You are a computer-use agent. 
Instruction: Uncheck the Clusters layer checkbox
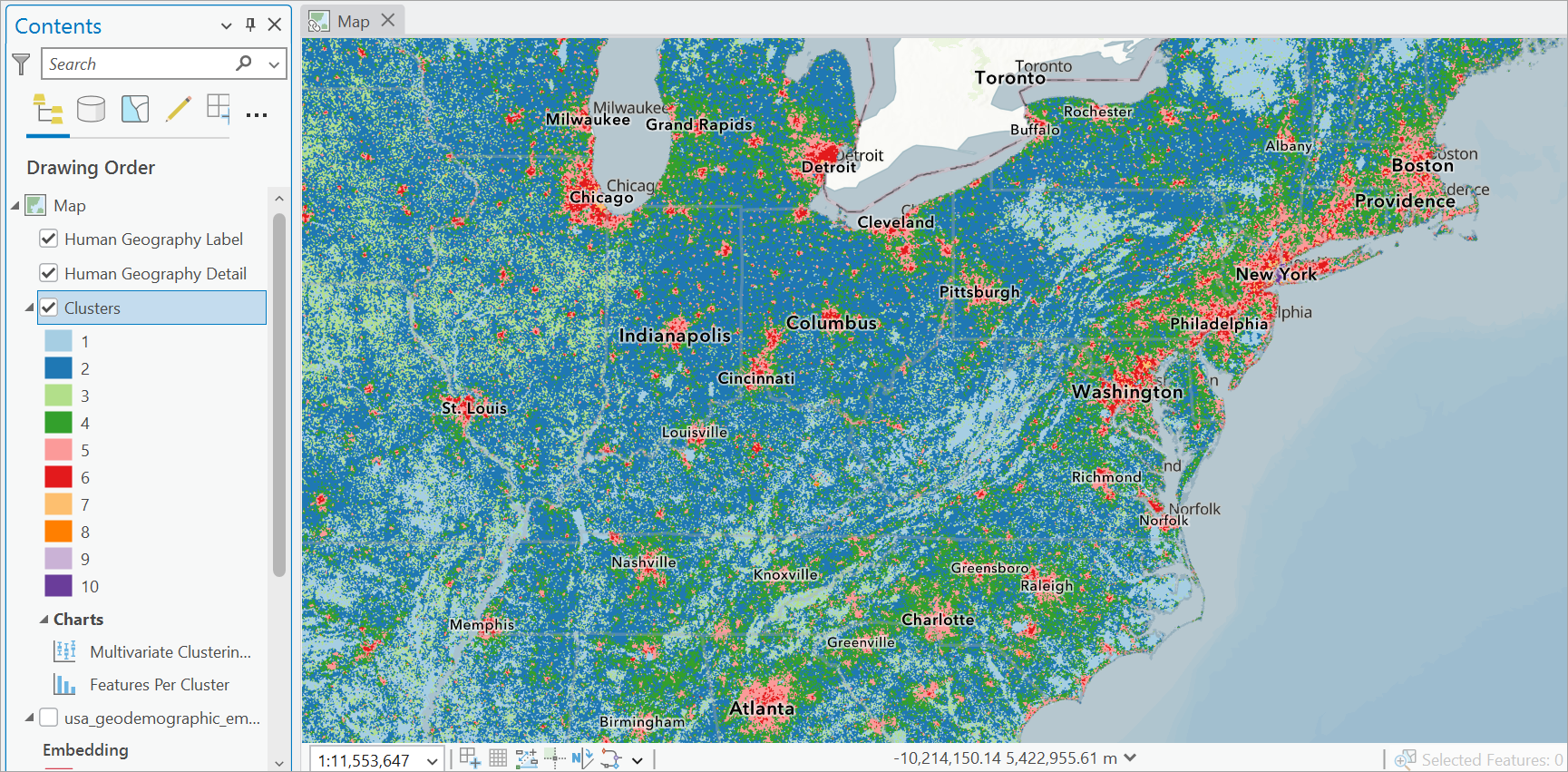click(x=49, y=308)
